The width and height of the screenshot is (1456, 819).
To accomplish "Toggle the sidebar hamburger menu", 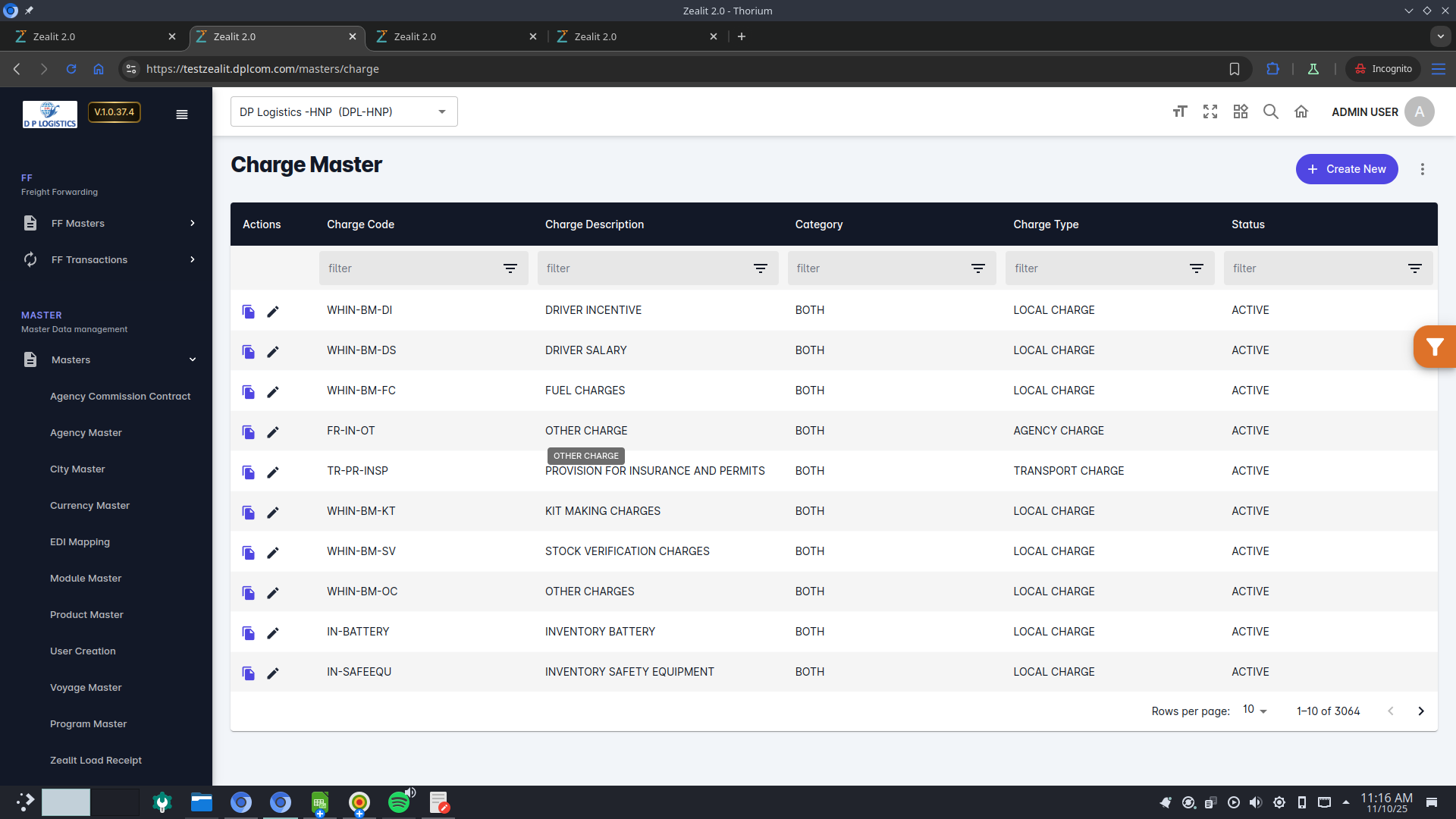I will 182,115.
